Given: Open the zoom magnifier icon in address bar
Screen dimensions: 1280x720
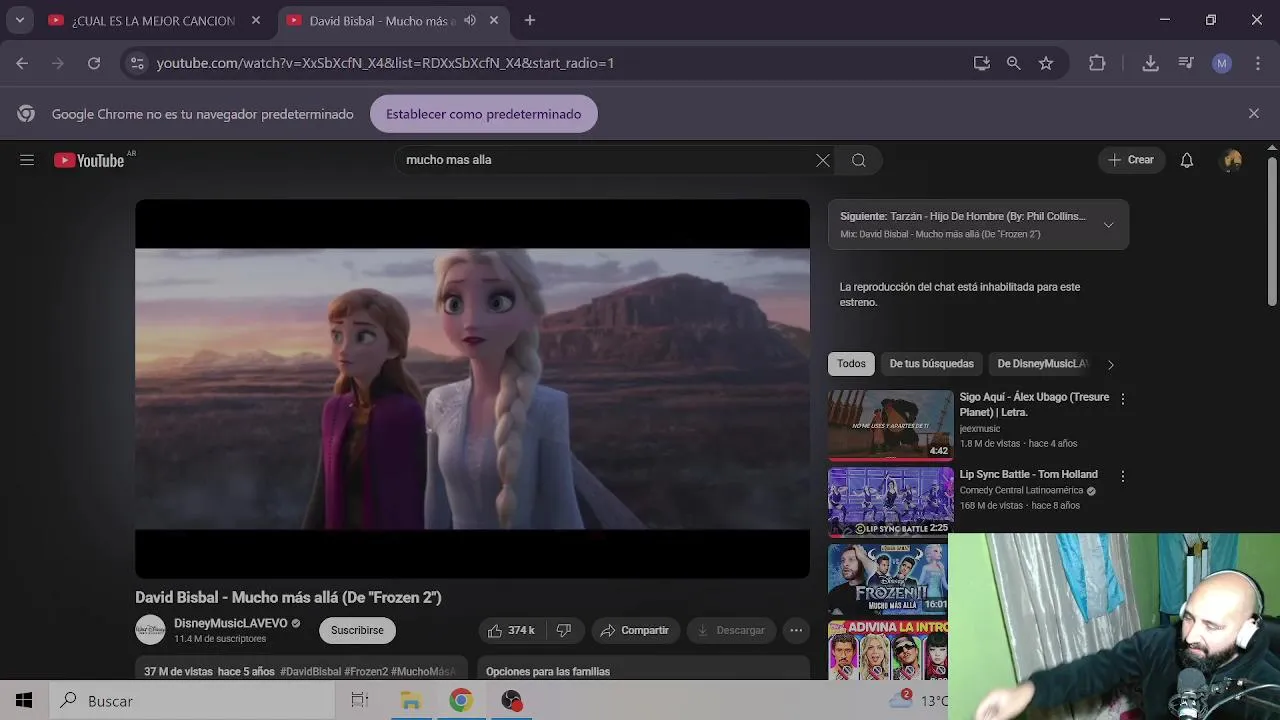Looking at the screenshot, I should coord(1014,63).
